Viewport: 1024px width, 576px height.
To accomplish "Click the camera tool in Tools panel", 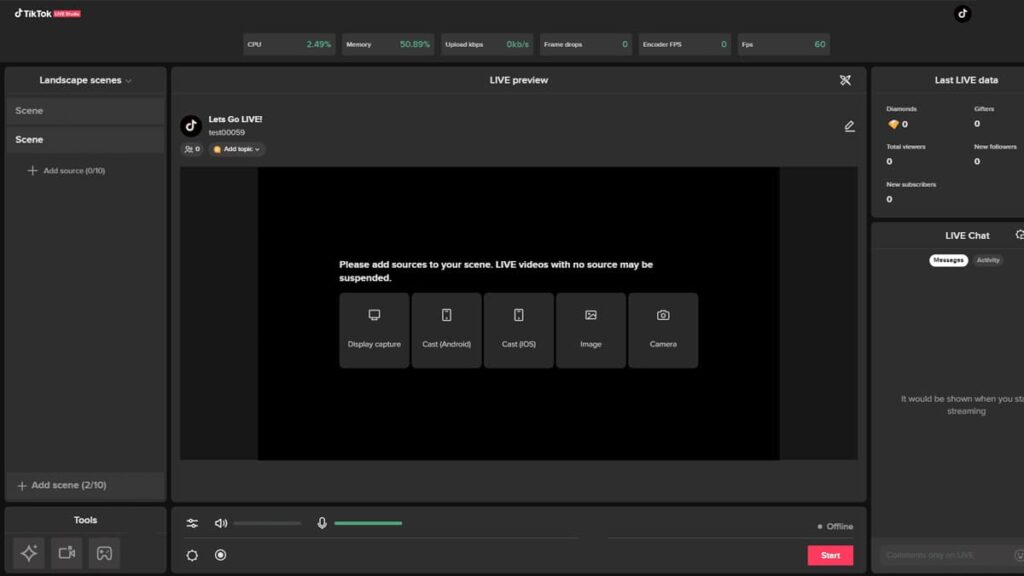I will coord(67,553).
